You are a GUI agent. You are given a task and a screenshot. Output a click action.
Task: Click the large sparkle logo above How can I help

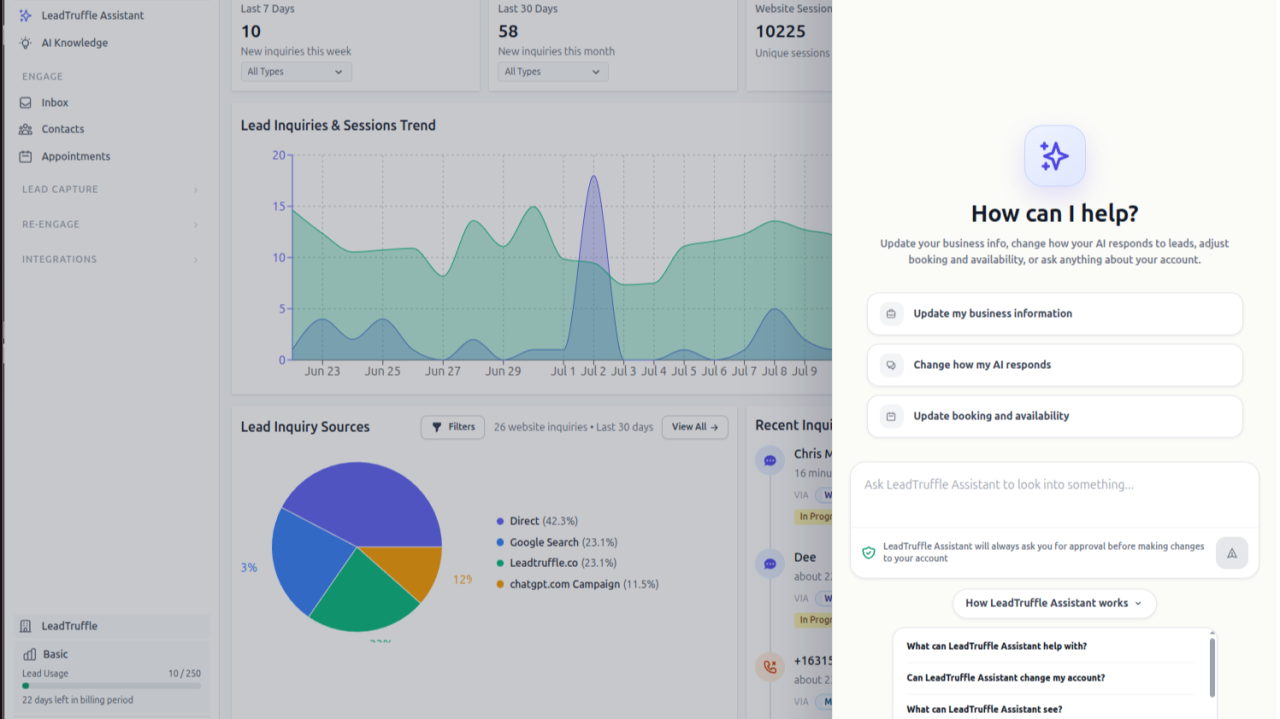coord(1054,156)
